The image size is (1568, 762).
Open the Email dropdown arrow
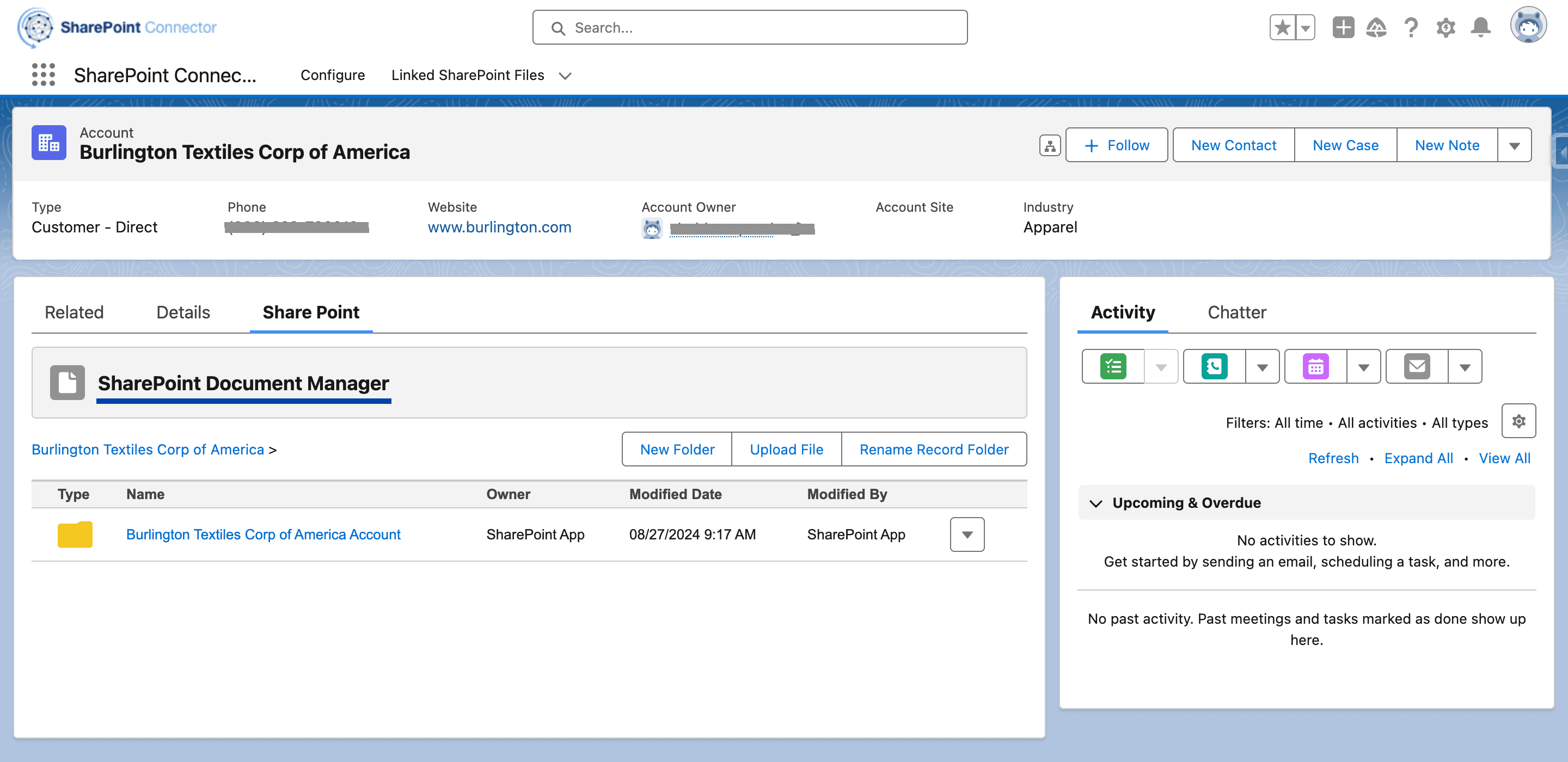[x=1465, y=366]
